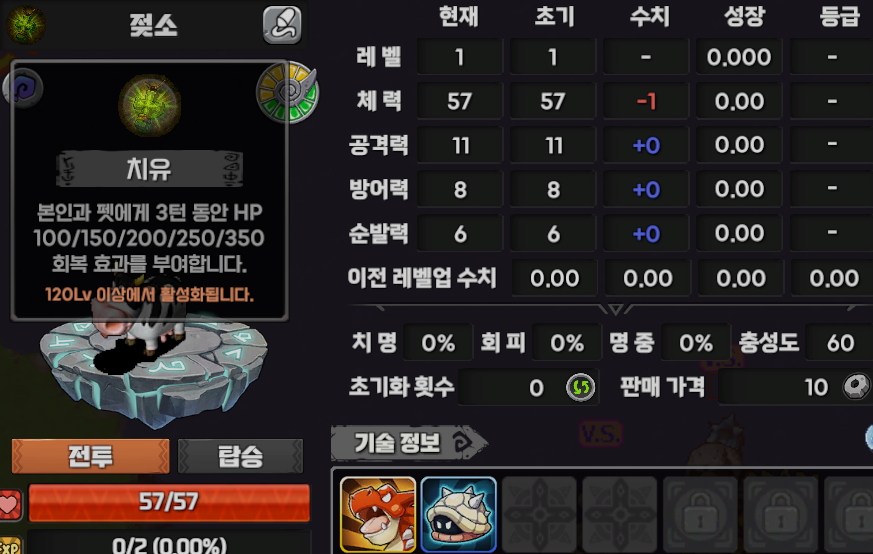This screenshot has width=873, height=554.
Task: Click the 치유 skill title banner
Action: (149, 169)
